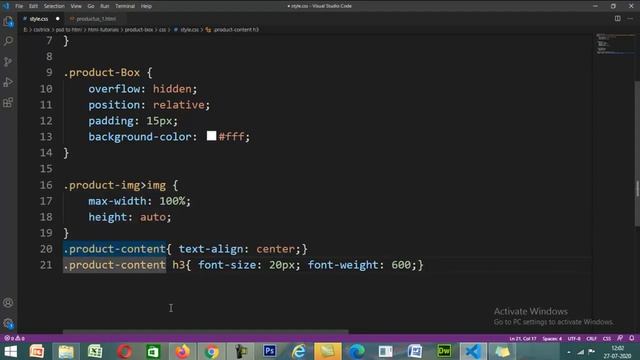
Task: Click 'relative' value on line 11
Action: point(178,104)
